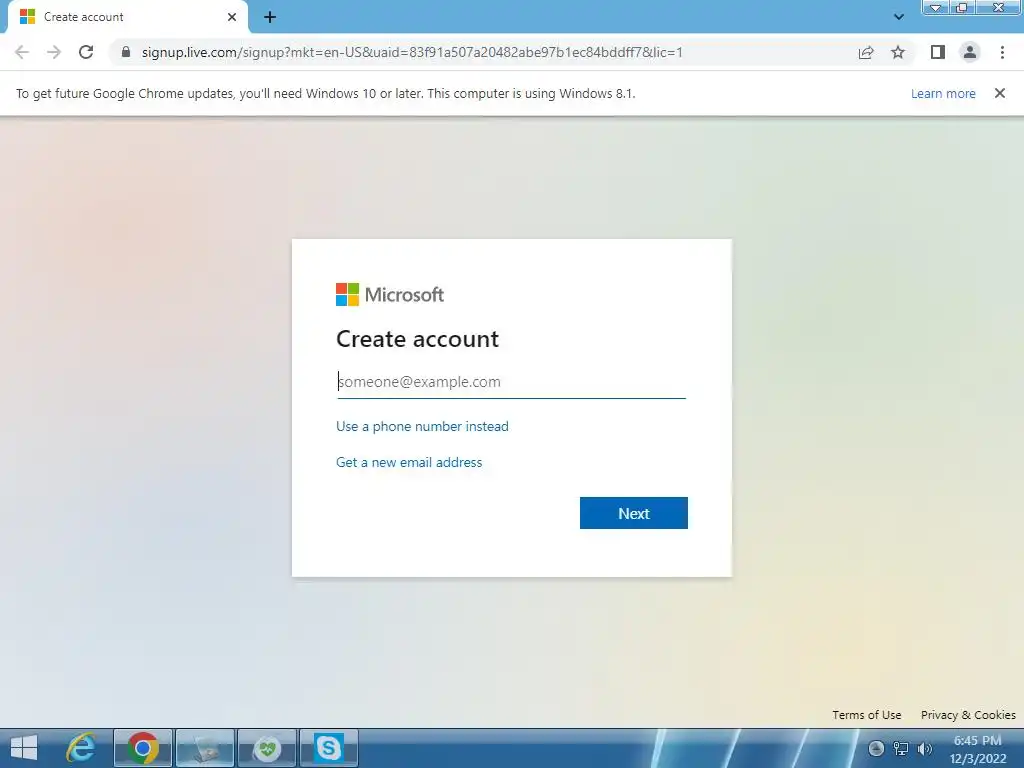The image size is (1024, 768).
Task: Close the Create account tab
Action: click(x=232, y=17)
